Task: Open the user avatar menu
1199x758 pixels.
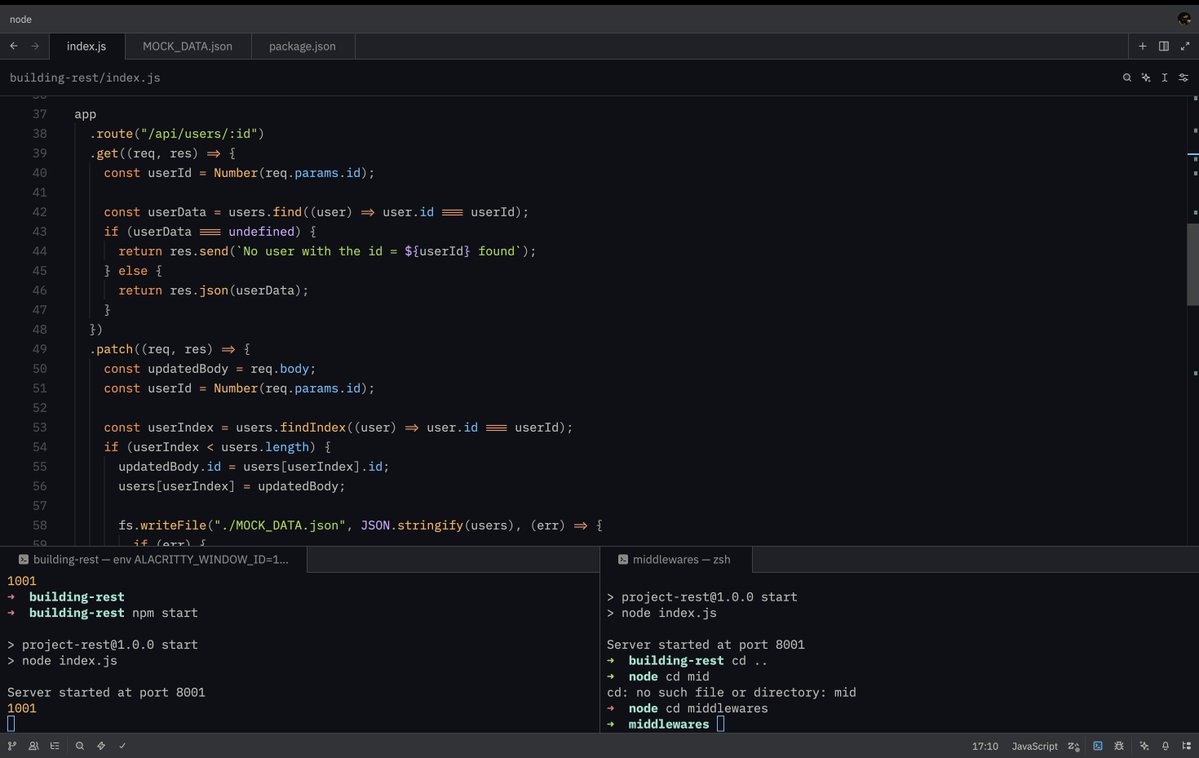Action: pyautogui.click(x=1184, y=18)
